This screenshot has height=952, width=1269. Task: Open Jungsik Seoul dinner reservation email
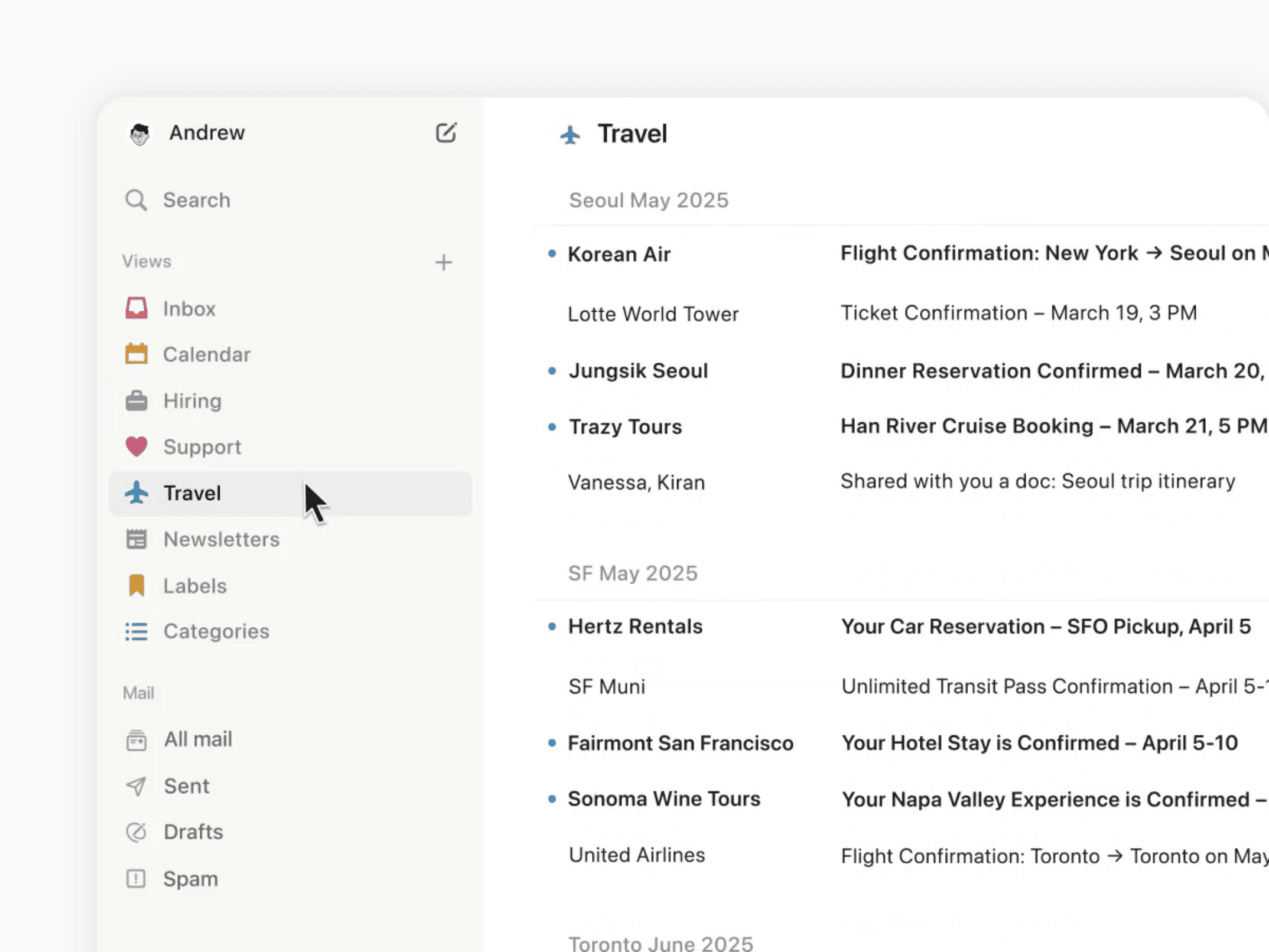[x=901, y=371]
